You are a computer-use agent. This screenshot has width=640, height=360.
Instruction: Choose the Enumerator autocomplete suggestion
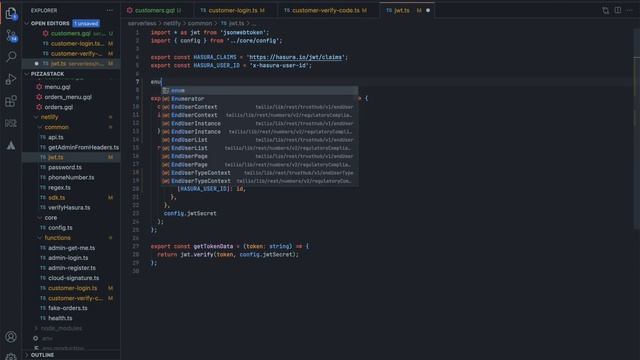pyautogui.click(x=260, y=99)
